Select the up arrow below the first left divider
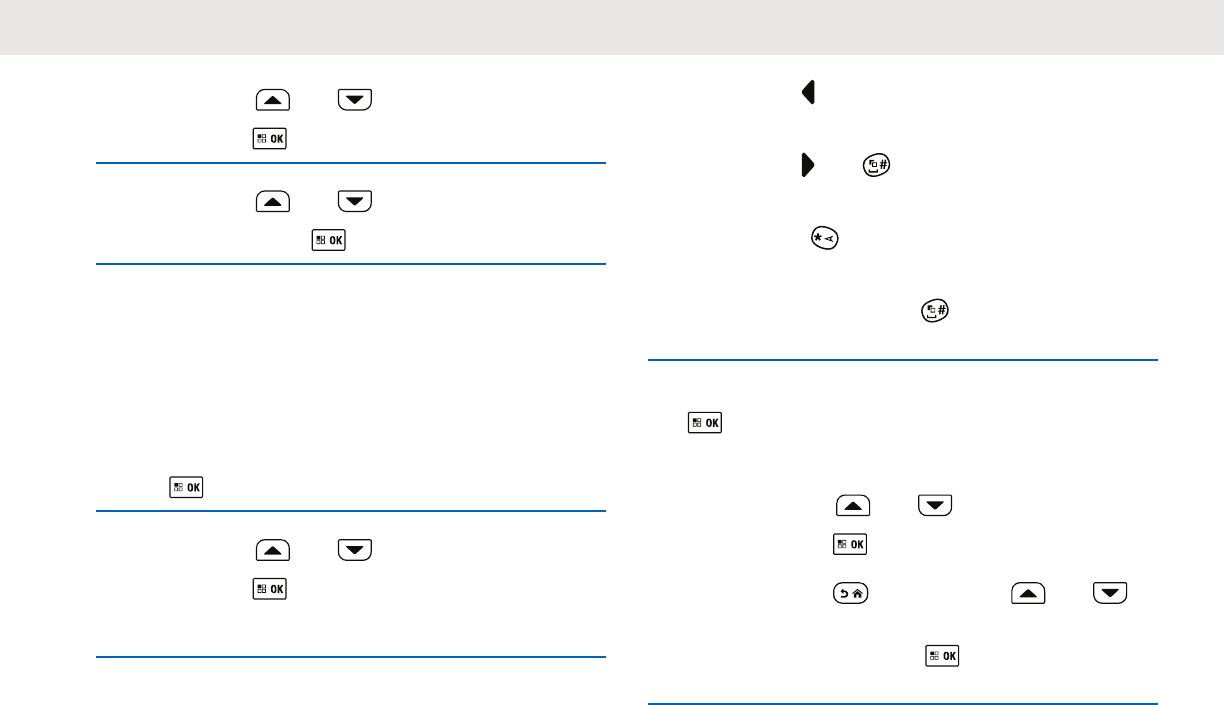The height and width of the screenshot is (705, 1224). pyautogui.click(x=273, y=201)
